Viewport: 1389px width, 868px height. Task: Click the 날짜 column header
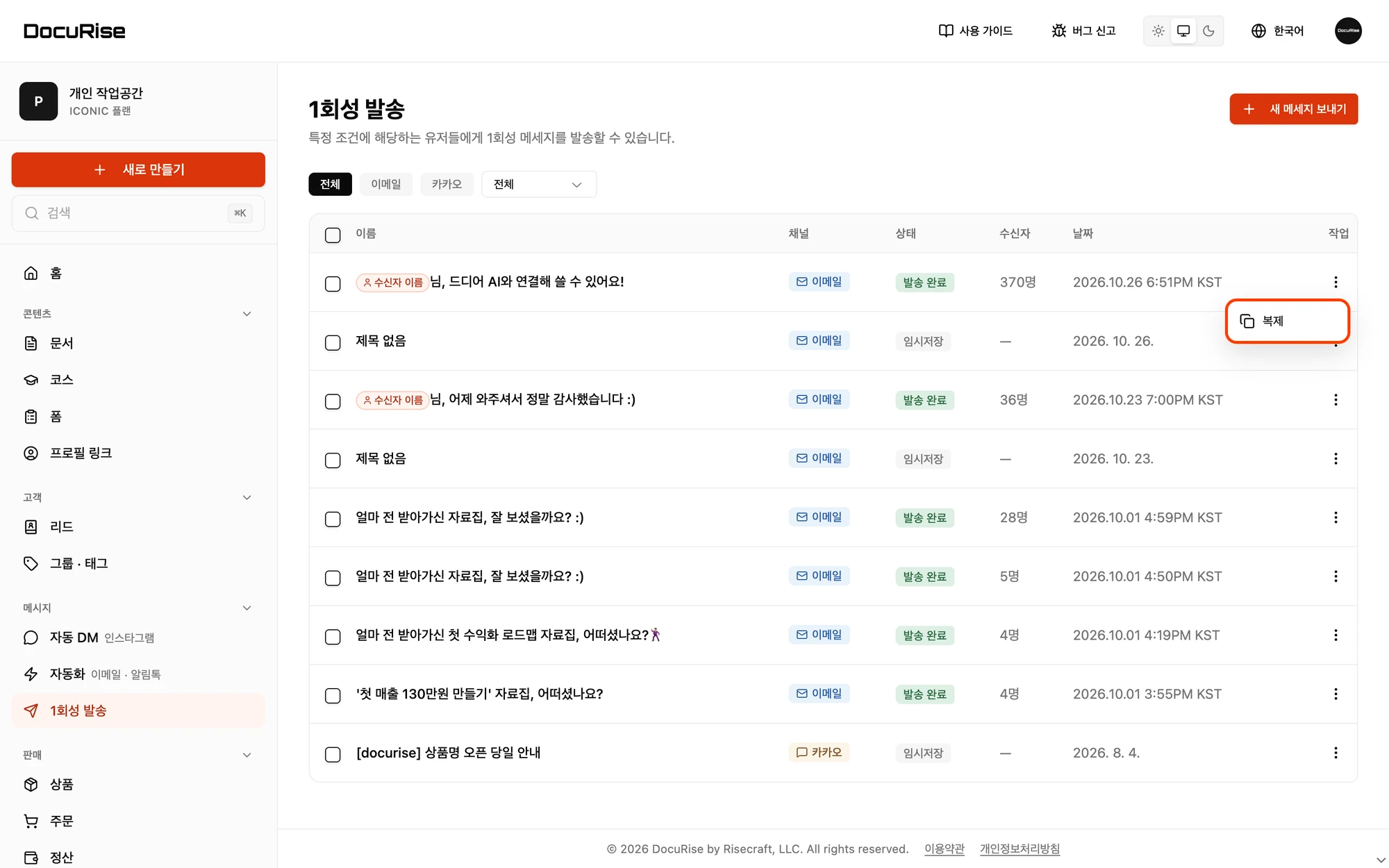point(1083,233)
